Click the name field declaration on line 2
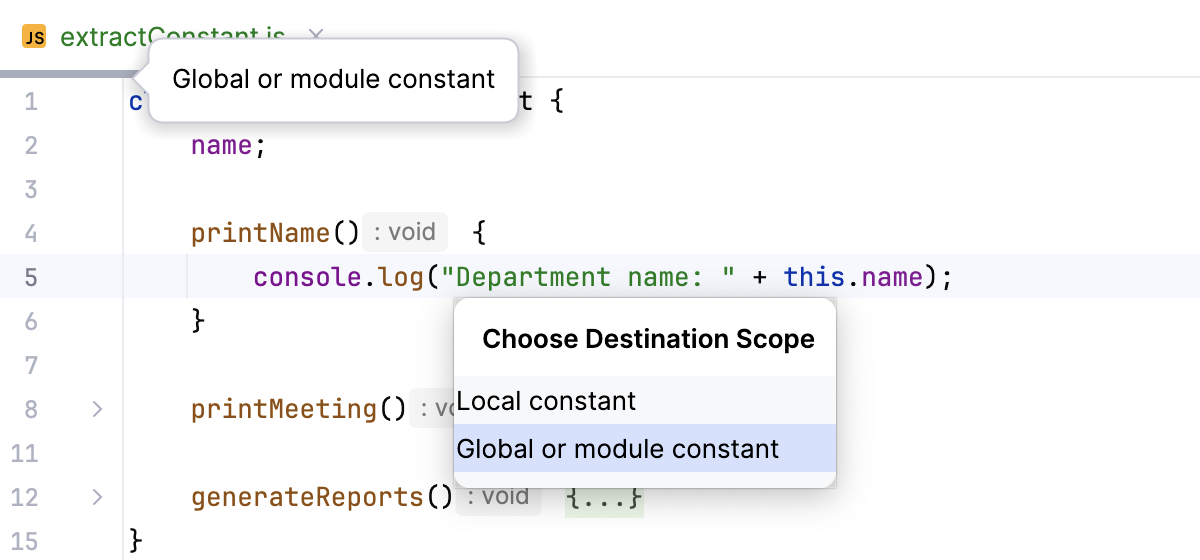This screenshot has height=560, width=1200. (220, 145)
